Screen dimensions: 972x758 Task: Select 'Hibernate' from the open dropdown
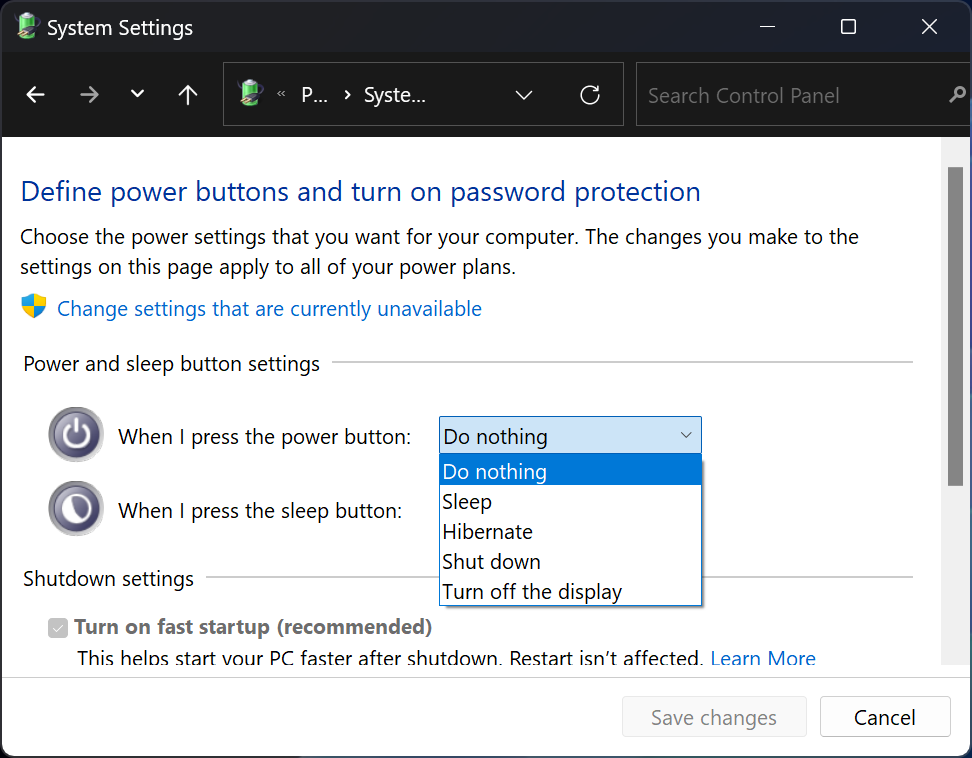tap(487, 531)
